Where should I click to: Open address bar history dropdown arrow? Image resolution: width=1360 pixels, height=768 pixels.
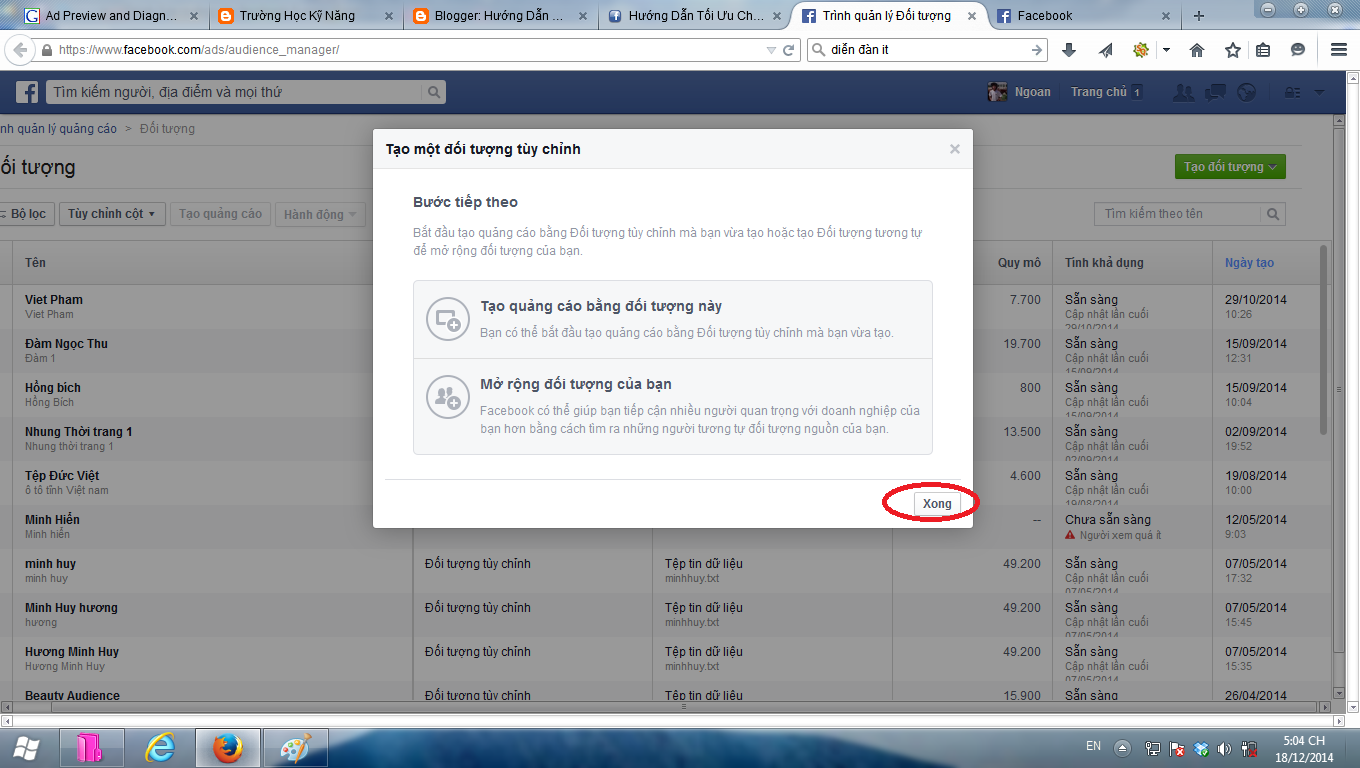coord(770,50)
